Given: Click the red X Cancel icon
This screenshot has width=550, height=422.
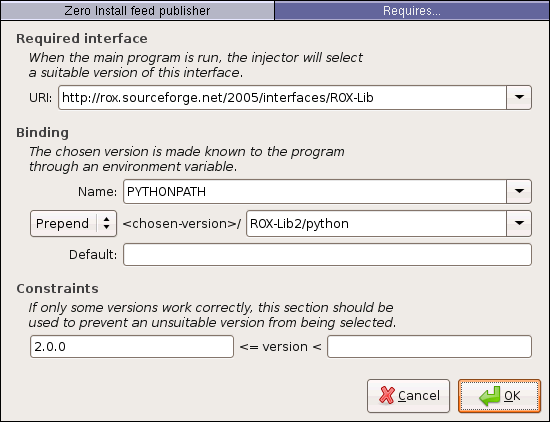Looking at the screenshot, I should 387,395.
